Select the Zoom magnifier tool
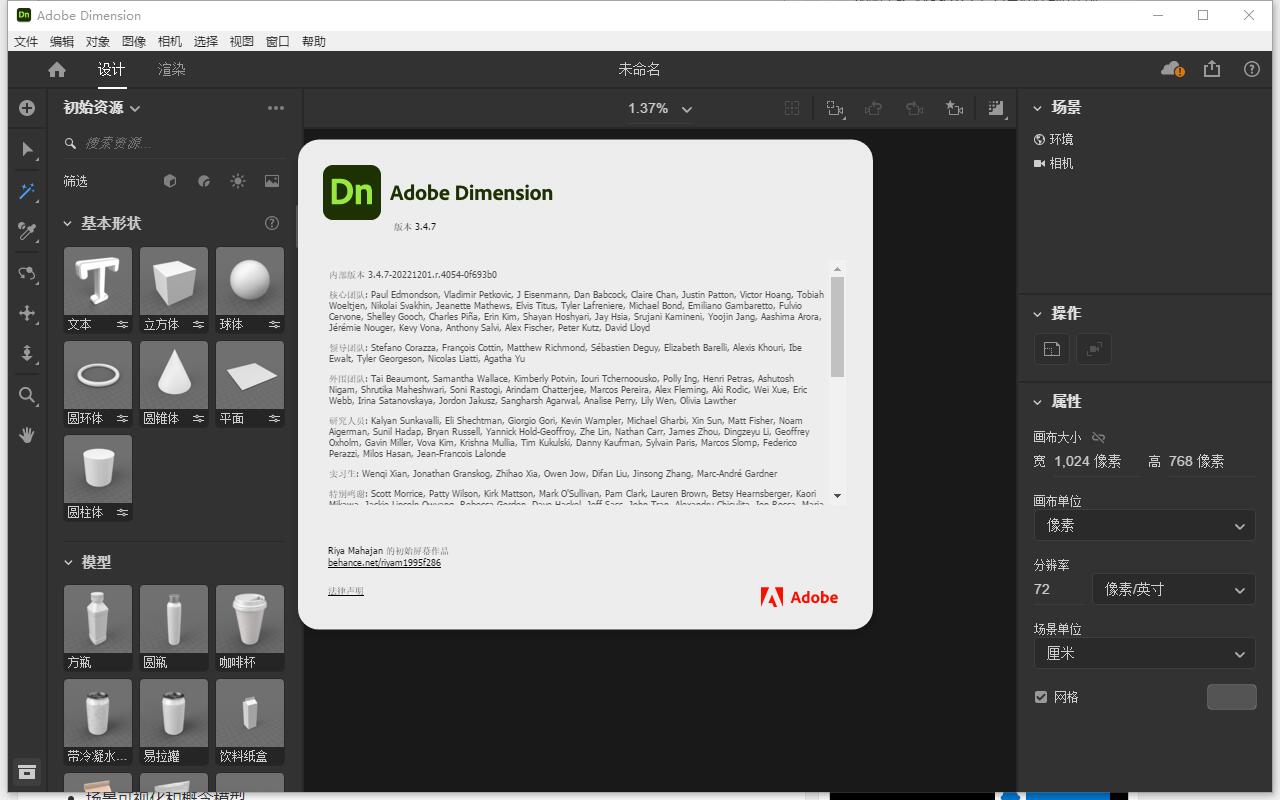This screenshot has width=1280, height=800. [27, 395]
